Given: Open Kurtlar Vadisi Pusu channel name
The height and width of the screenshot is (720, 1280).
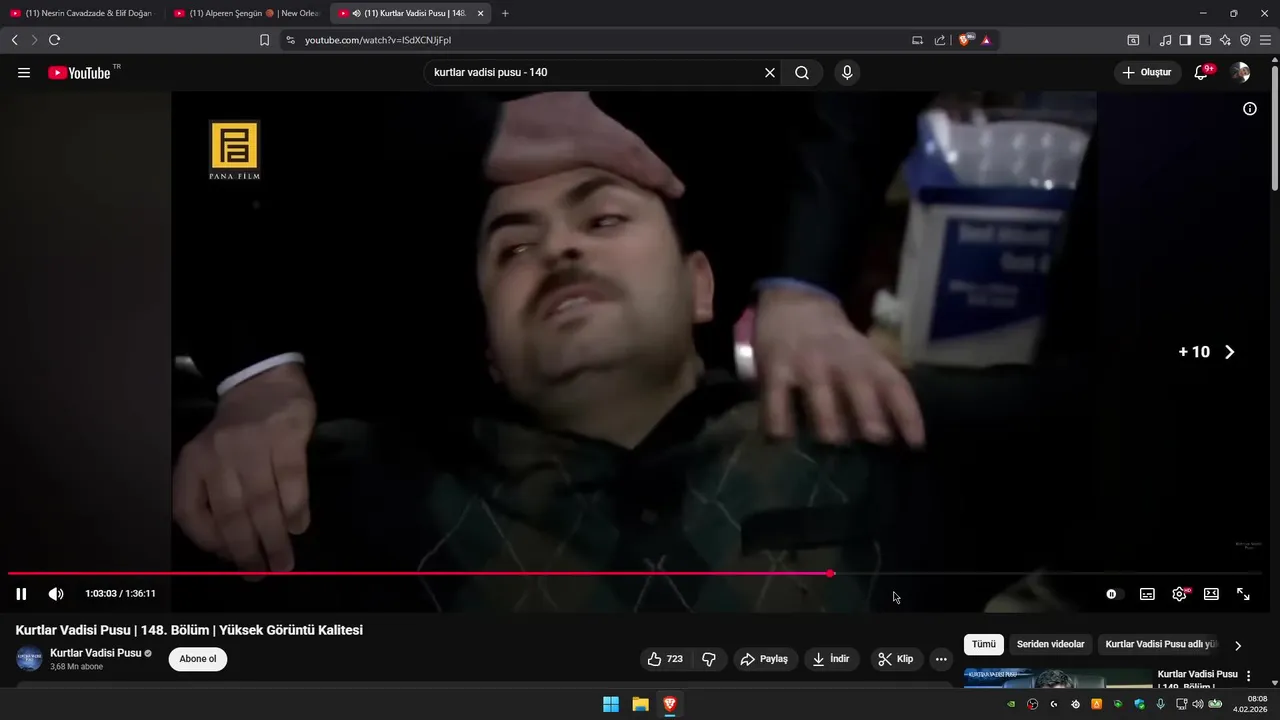Looking at the screenshot, I should [96, 653].
